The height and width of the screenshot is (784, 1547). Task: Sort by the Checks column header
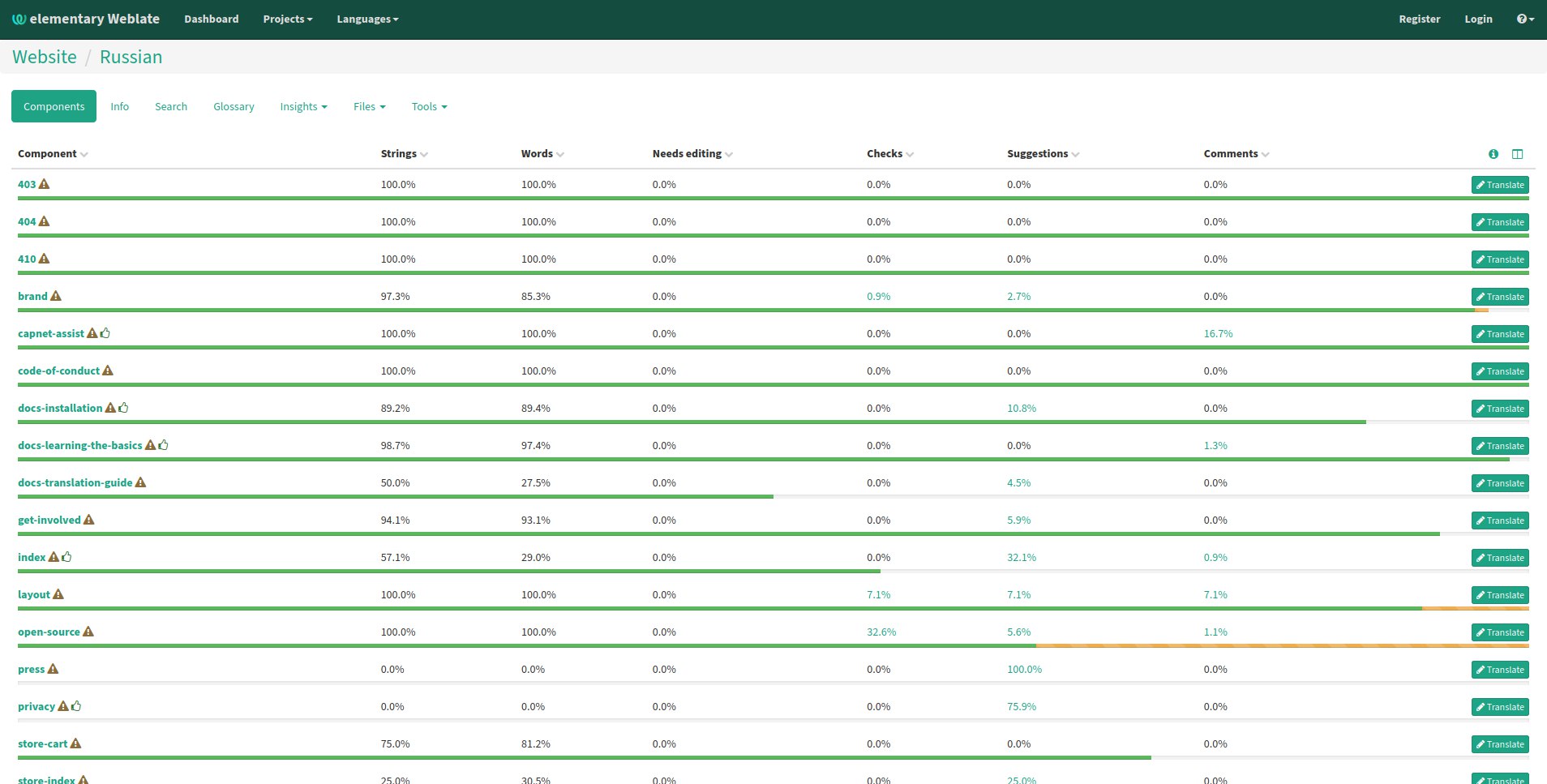click(x=890, y=154)
